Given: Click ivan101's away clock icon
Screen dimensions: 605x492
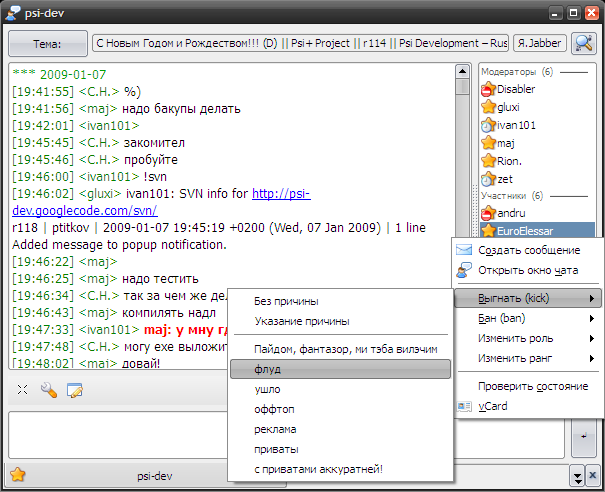Looking at the screenshot, I should (x=488, y=125).
